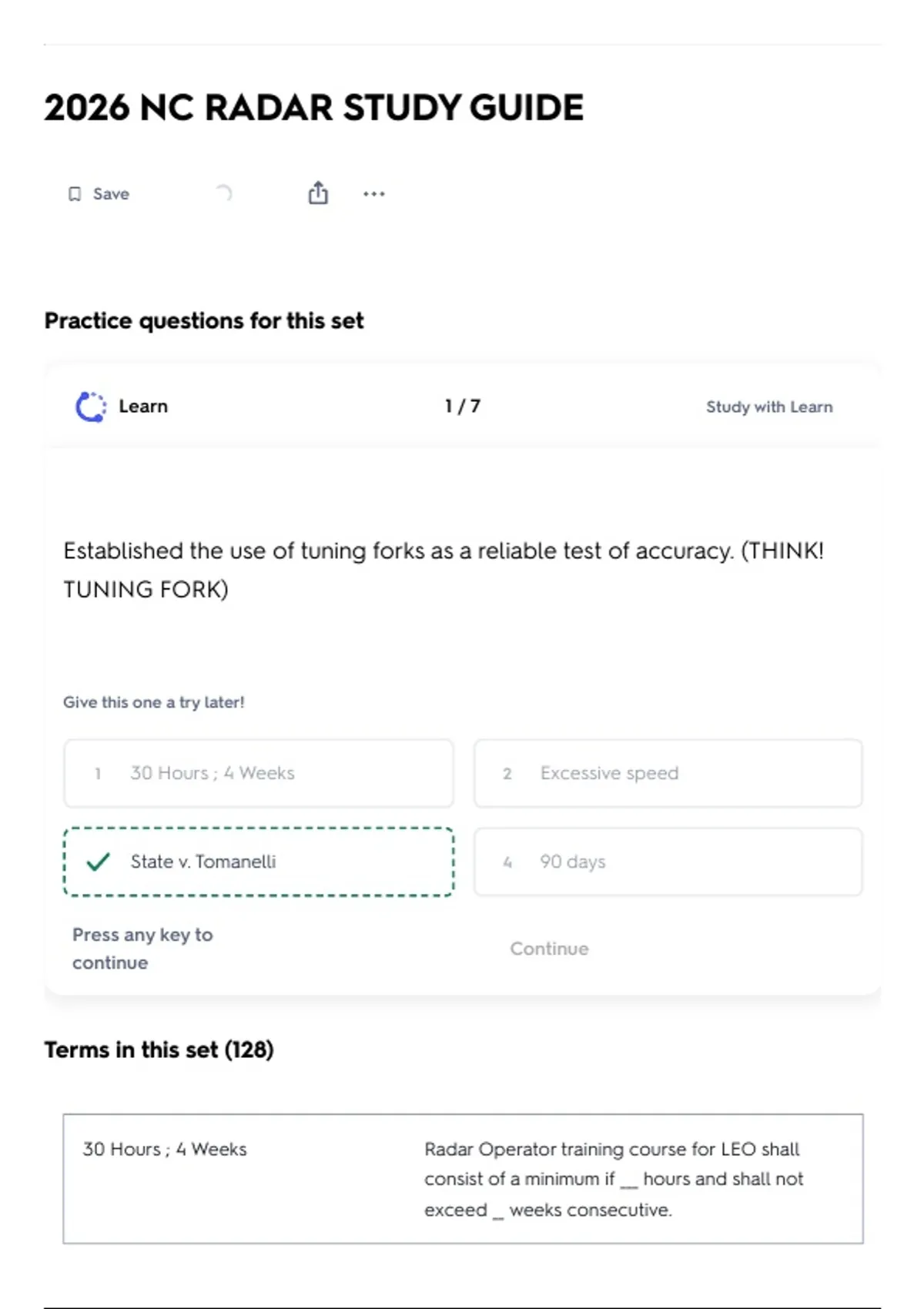Click the green checkmark icon

99,862
